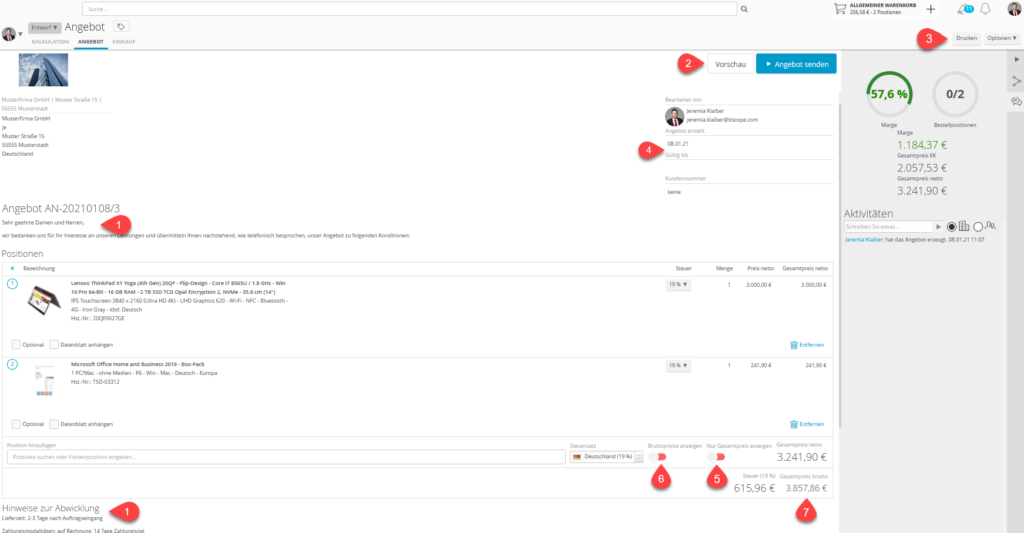1024x533 pixels.
Task: Click the plus icon next to cart
Action: 931,9
